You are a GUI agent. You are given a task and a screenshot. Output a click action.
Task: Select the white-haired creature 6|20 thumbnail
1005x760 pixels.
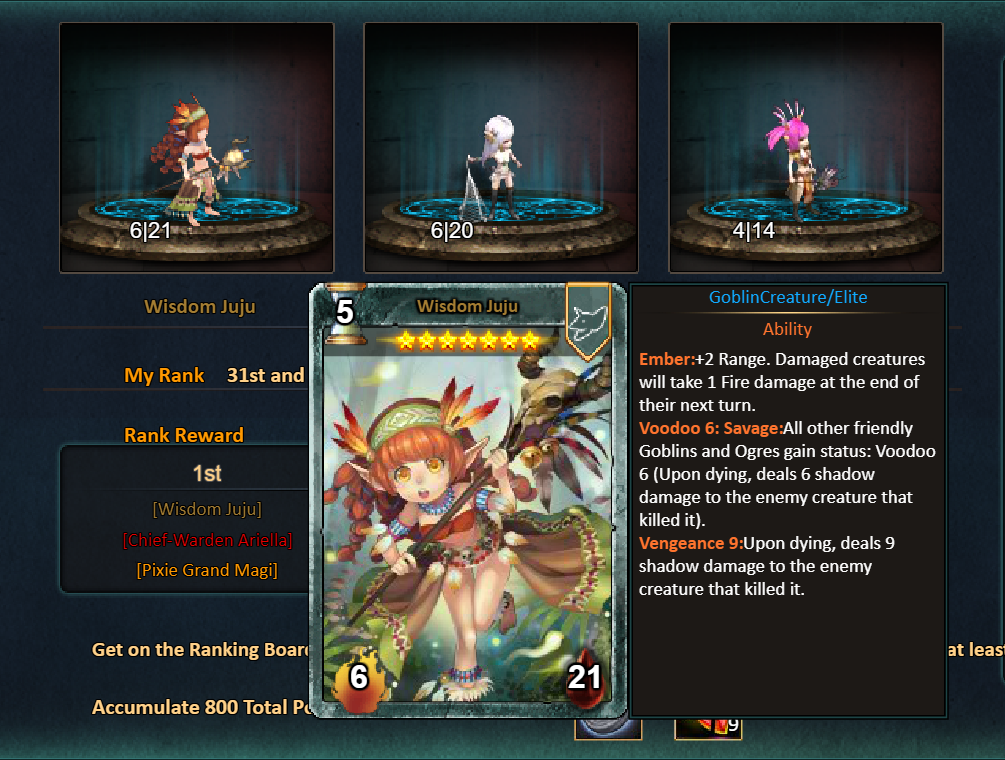pos(501,148)
